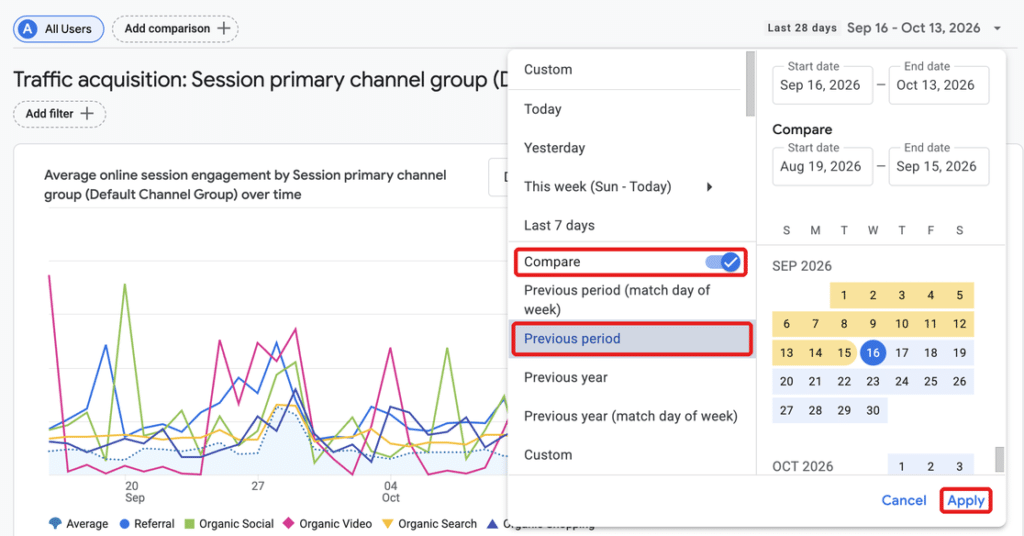Select September 26 in the calendar
Image resolution: width=1024 pixels, height=536 pixels.
tap(959, 382)
